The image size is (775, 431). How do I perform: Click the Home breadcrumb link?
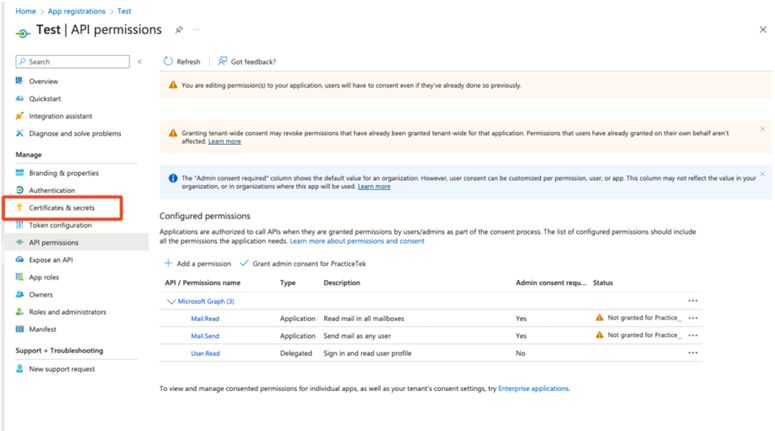[x=26, y=11]
